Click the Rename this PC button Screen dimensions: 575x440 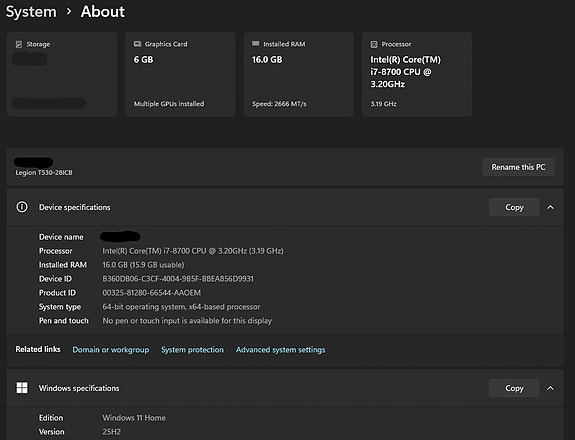[518, 167]
